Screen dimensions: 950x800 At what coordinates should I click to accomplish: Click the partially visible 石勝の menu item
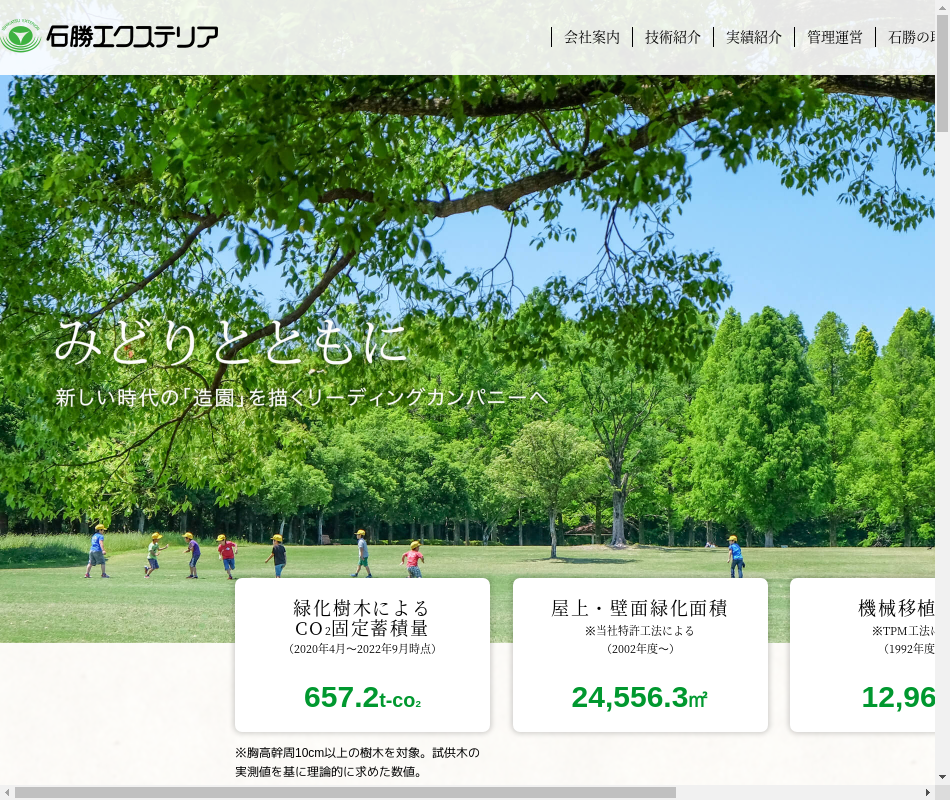pyautogui.click(x=911, y=37)
